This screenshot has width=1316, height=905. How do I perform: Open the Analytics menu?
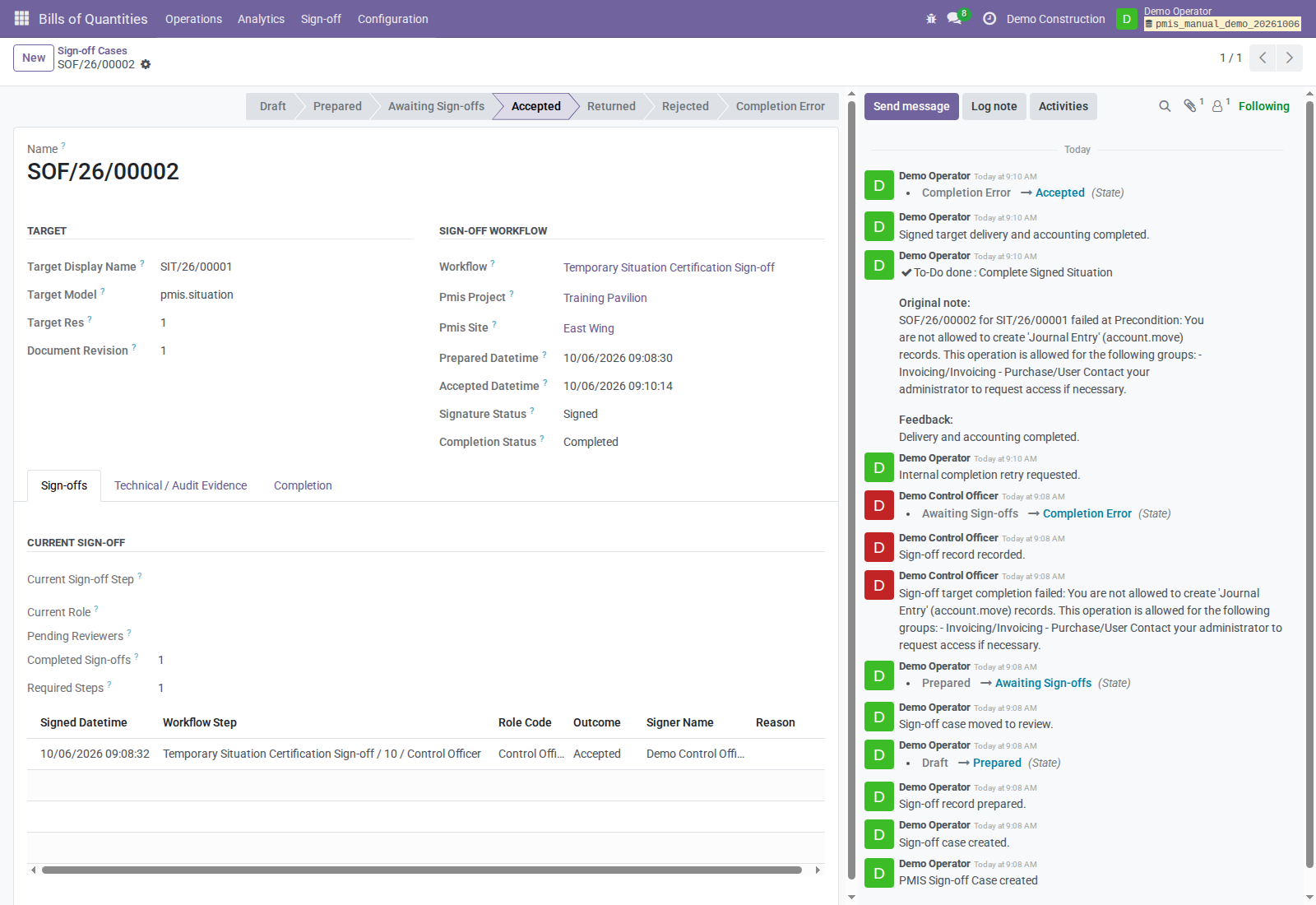tap(261, 19)
